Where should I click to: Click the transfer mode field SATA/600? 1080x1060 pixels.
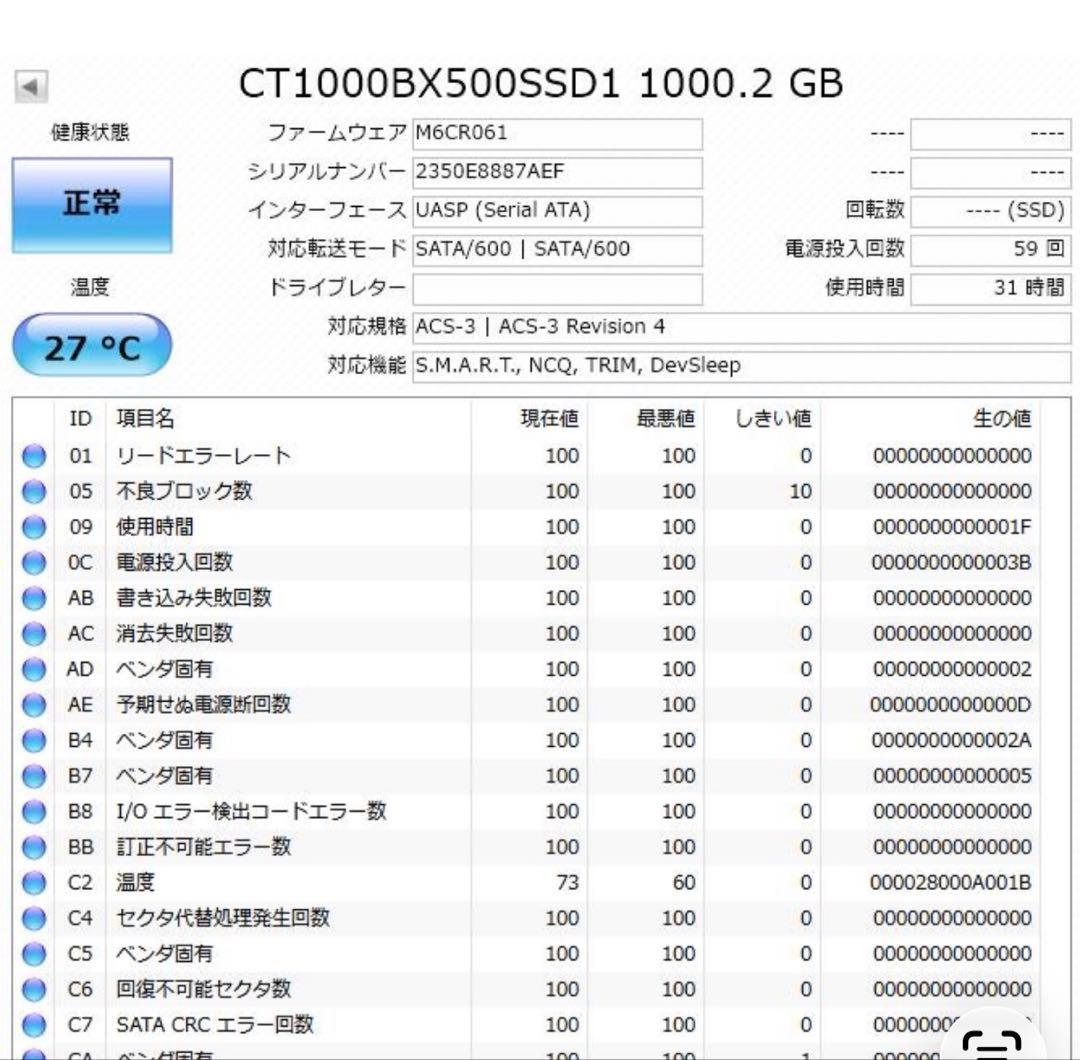[x=557, y=249]
